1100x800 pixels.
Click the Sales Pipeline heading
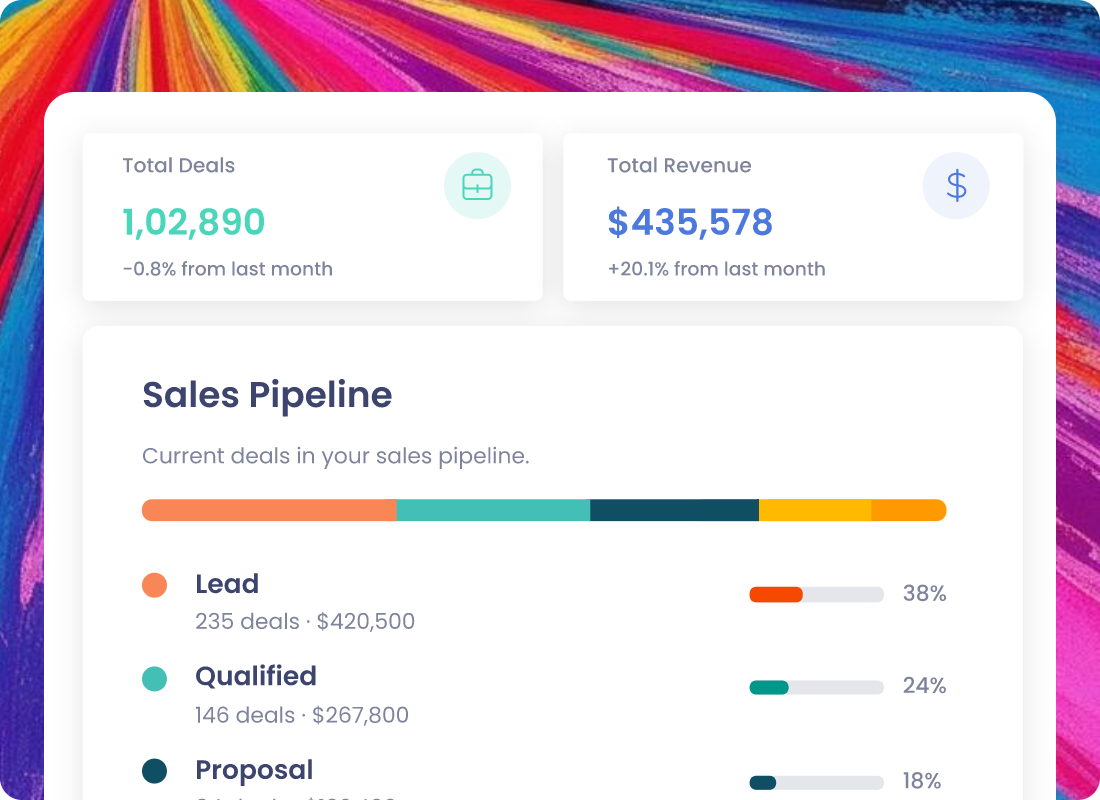pyautogui.click(x=267, y=395)
